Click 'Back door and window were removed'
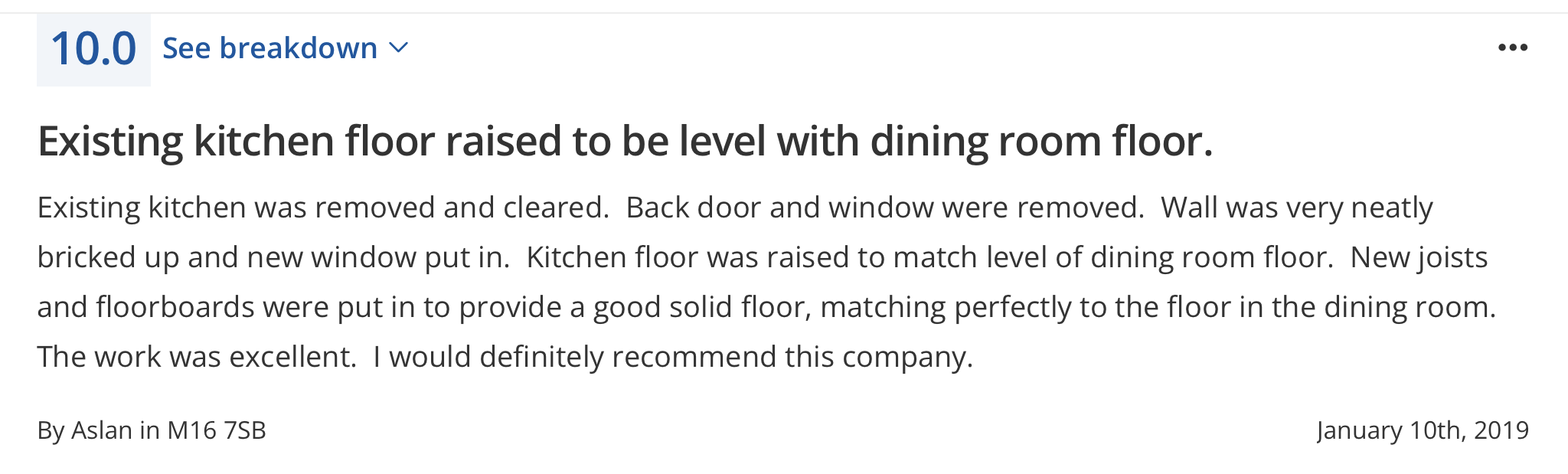 coord(885,208)
